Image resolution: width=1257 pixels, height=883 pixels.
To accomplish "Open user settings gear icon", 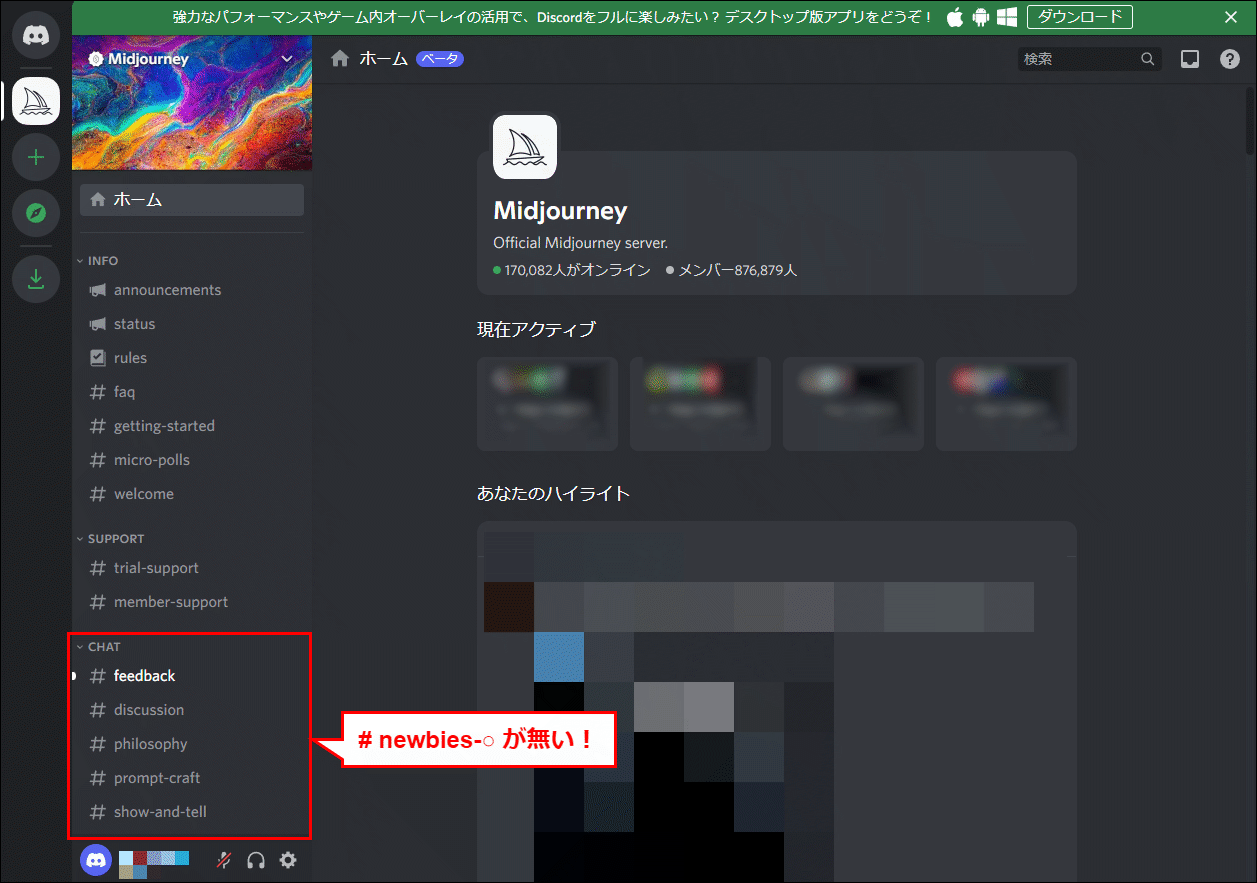I will tap(288, 860).
